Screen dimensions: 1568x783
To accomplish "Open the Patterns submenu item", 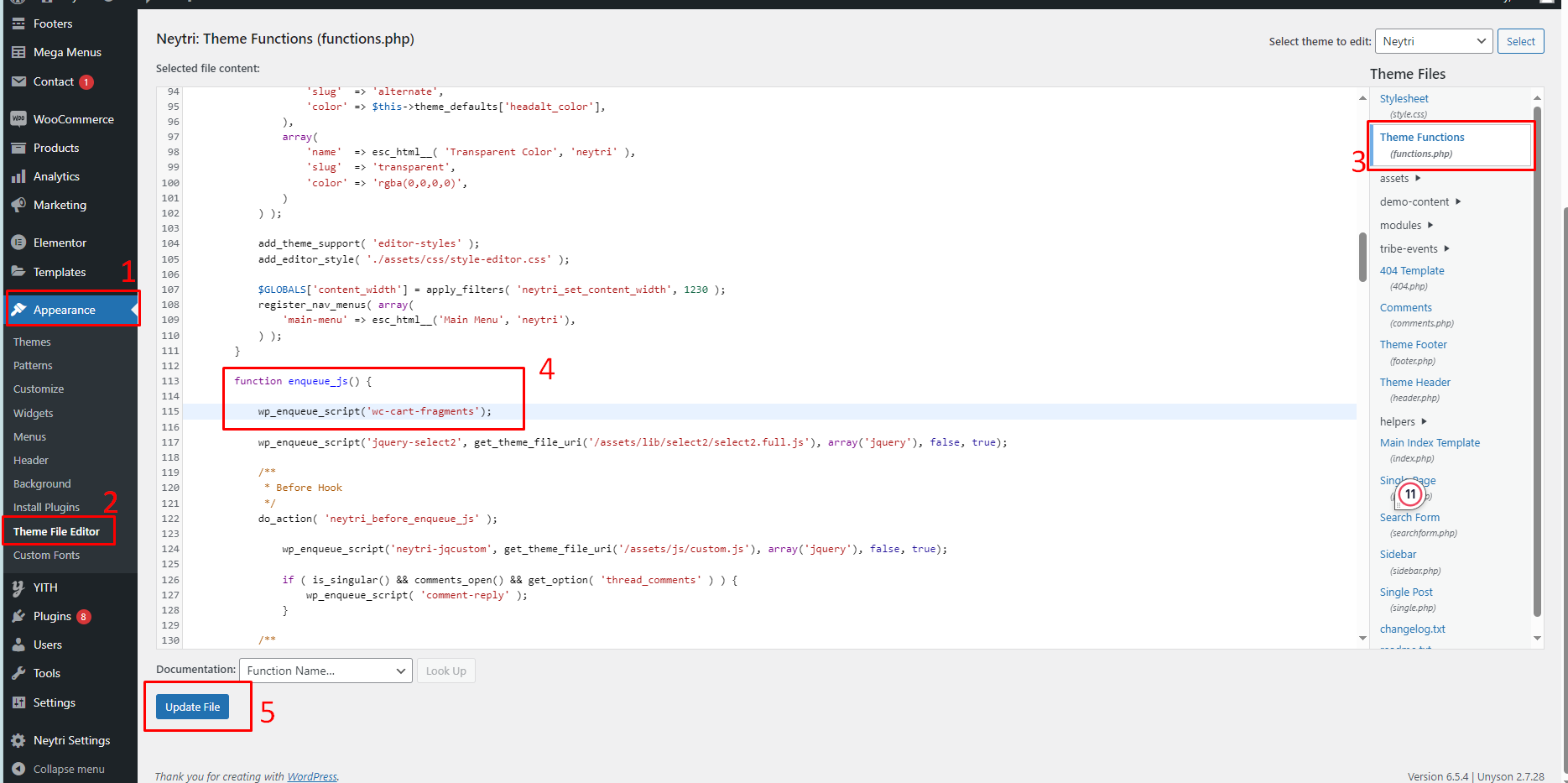I will [33, 365].
